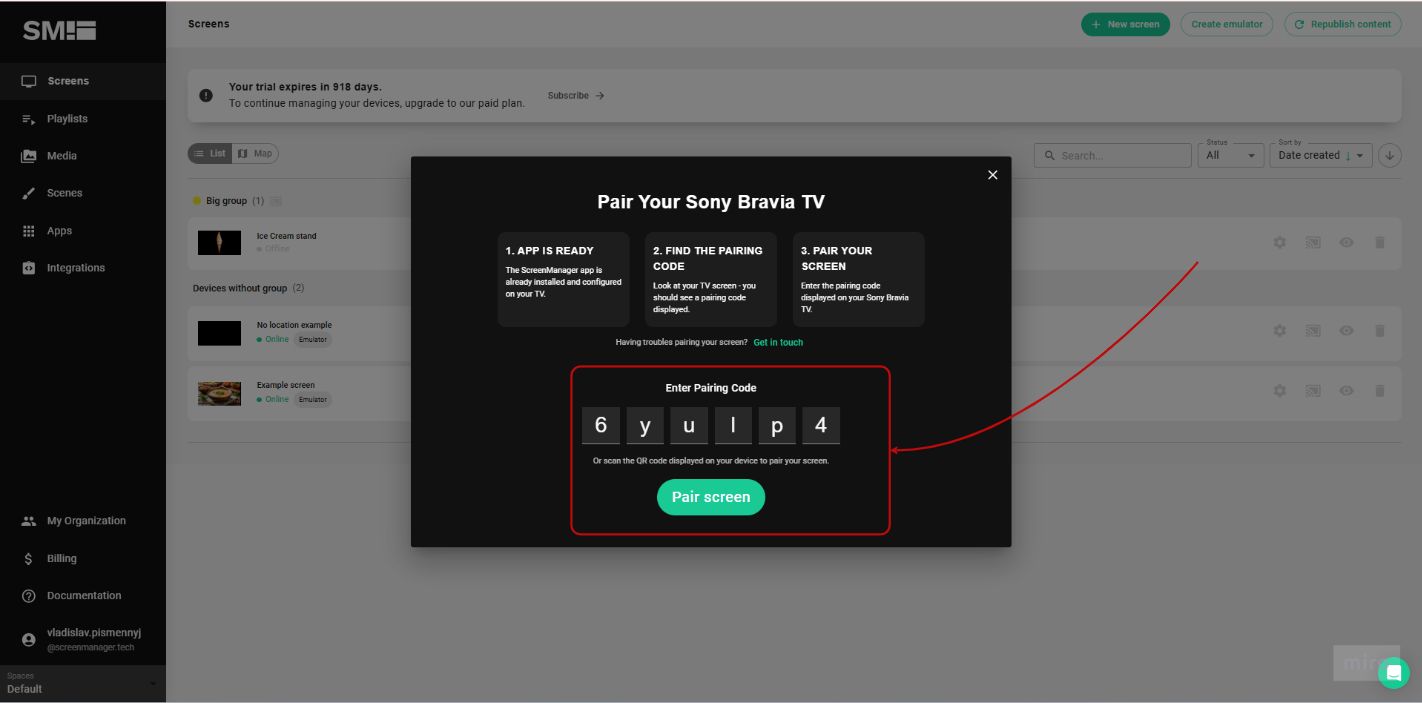
Task: Go to Playlists in the sidebar
Action: 83,118
